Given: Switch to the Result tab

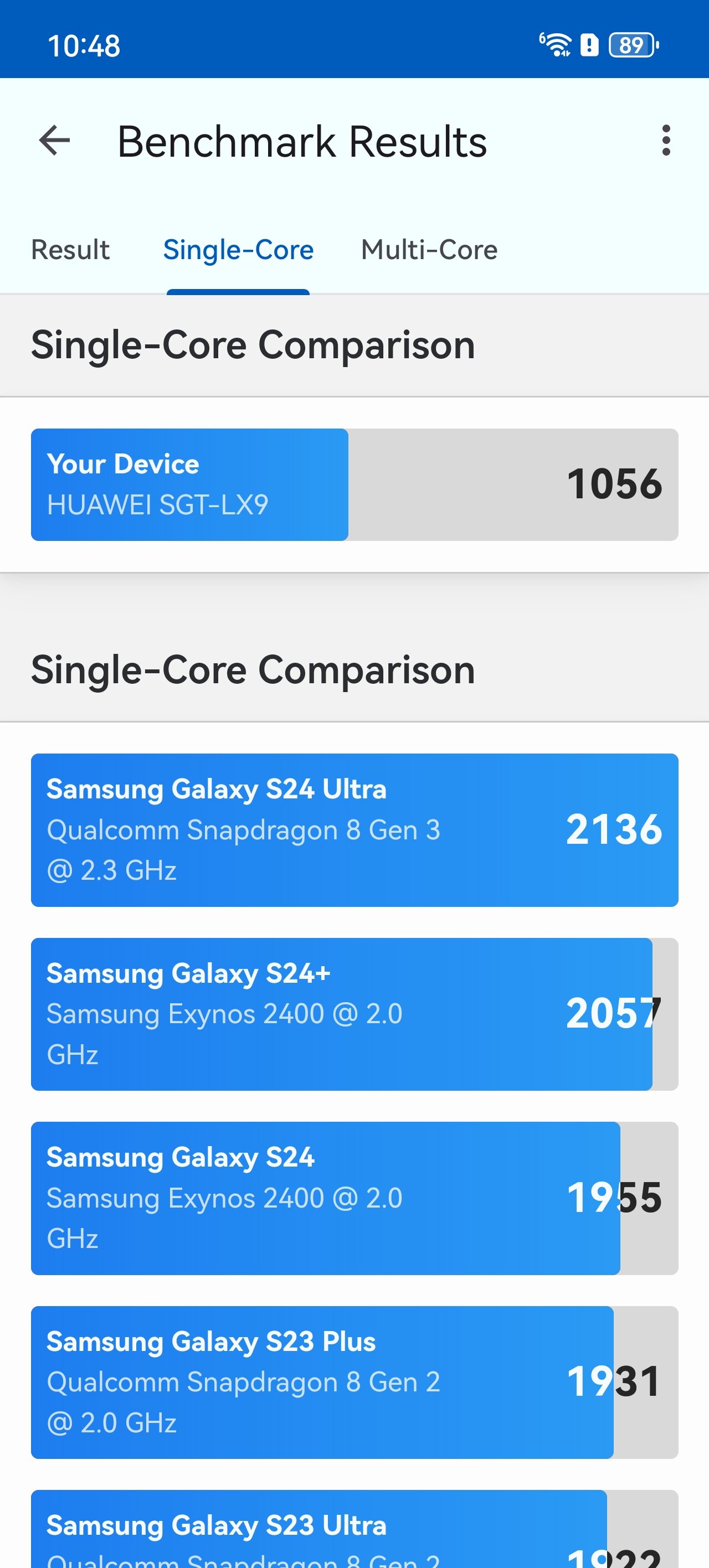Looking at the screenshot, I should pyautogui.click(x=70, y=250).
